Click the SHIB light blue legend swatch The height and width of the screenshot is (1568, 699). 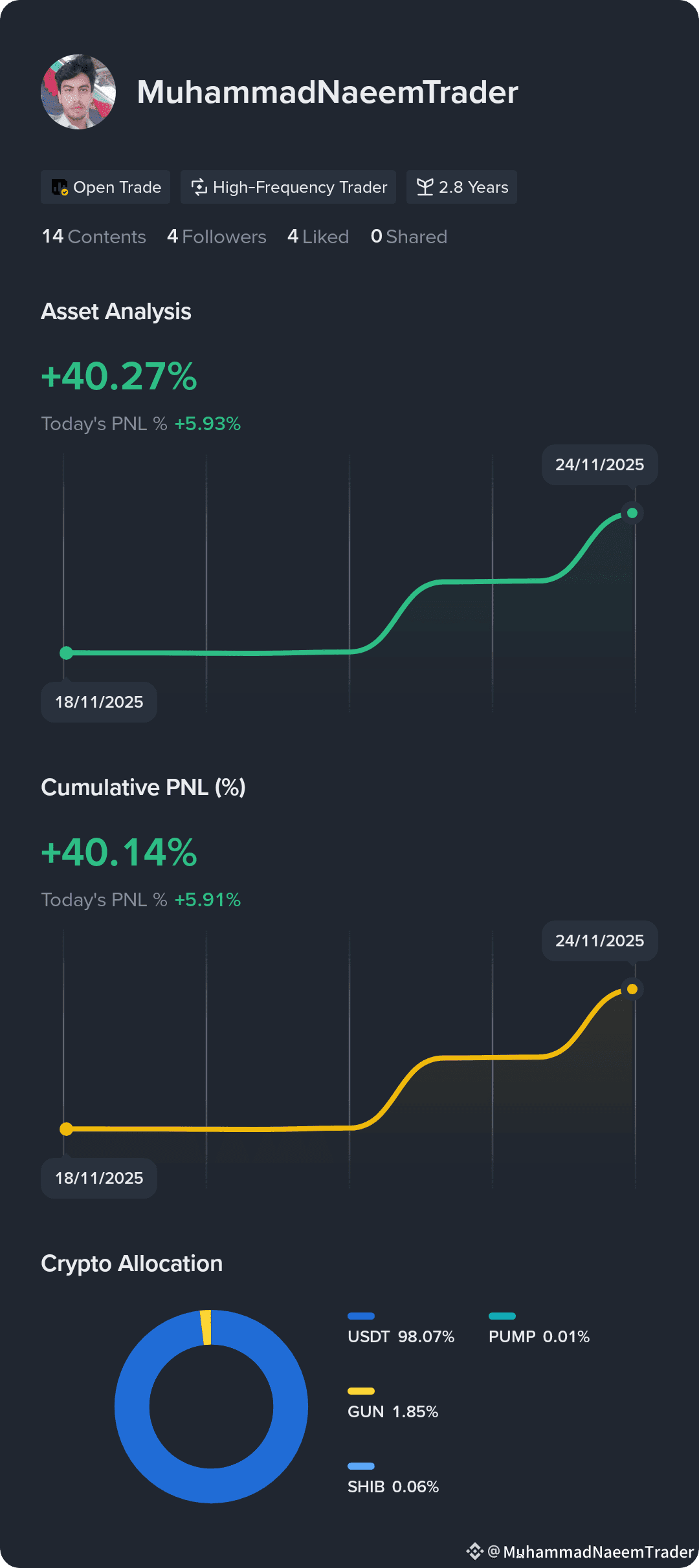pos(361,1466)
